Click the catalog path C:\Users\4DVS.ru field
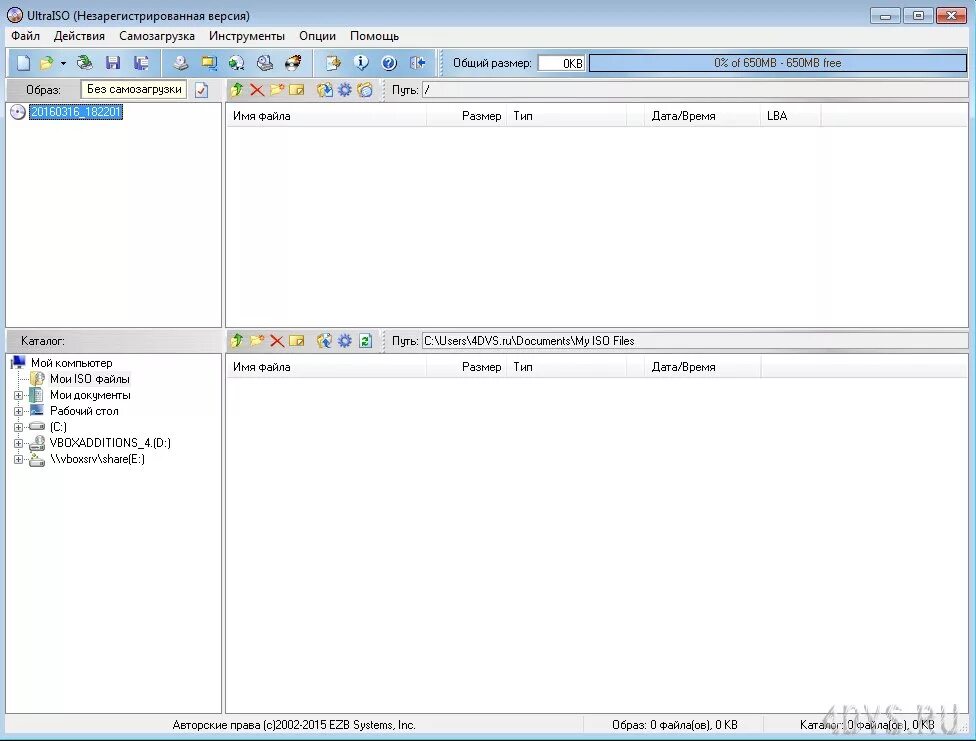This screenshot has height=741, width=976. click(x=695, y=341)
